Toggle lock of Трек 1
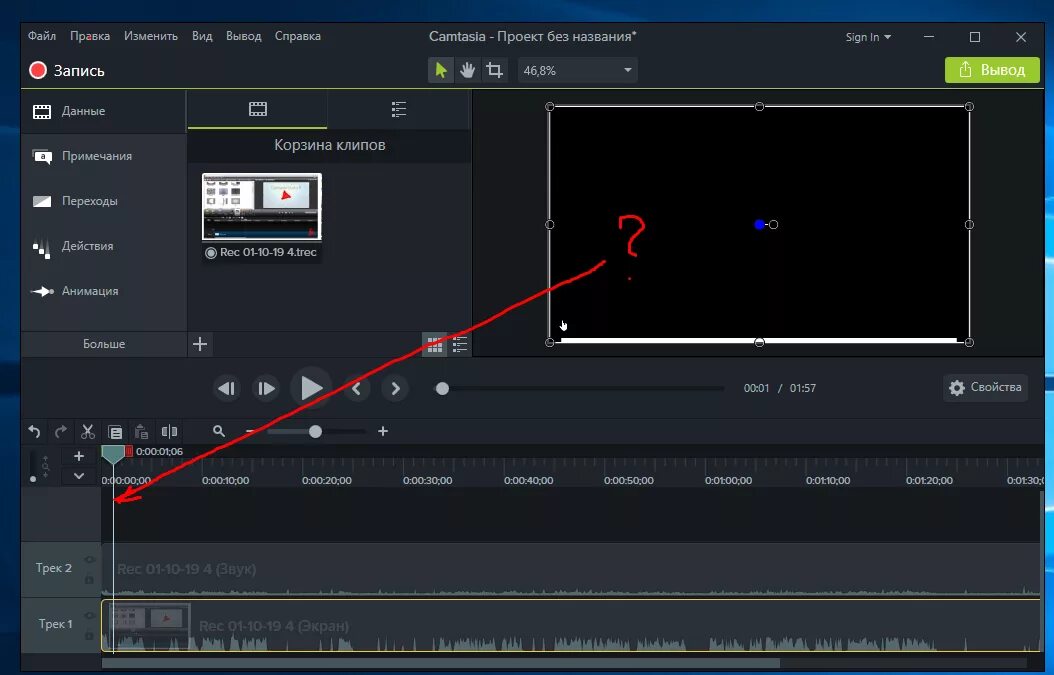Image resolution: width=1054 pixels, height=675 pixels. (x=89, y=635)
